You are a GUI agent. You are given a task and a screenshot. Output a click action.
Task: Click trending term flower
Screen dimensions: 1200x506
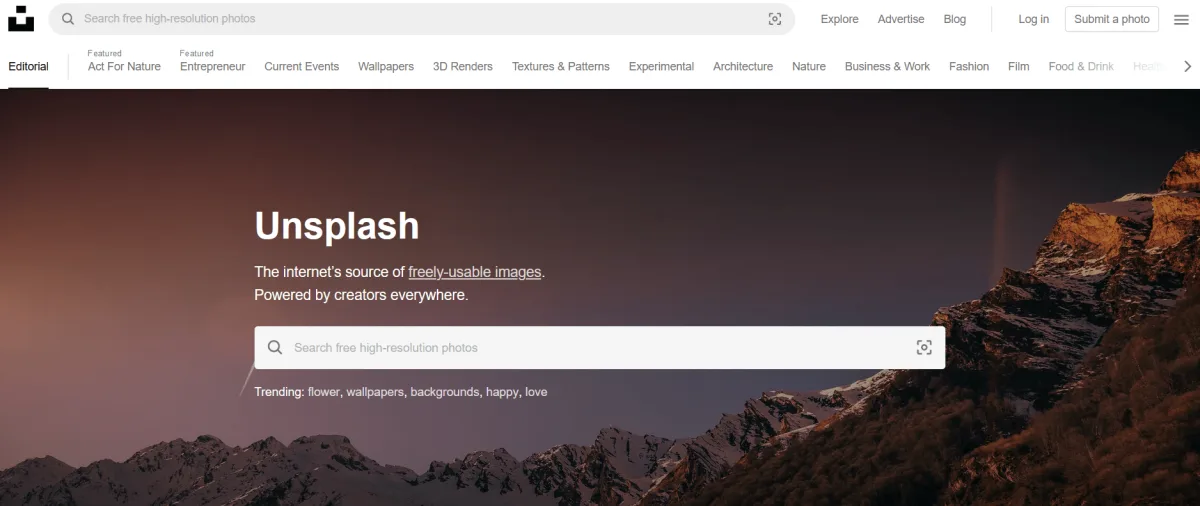324,392
